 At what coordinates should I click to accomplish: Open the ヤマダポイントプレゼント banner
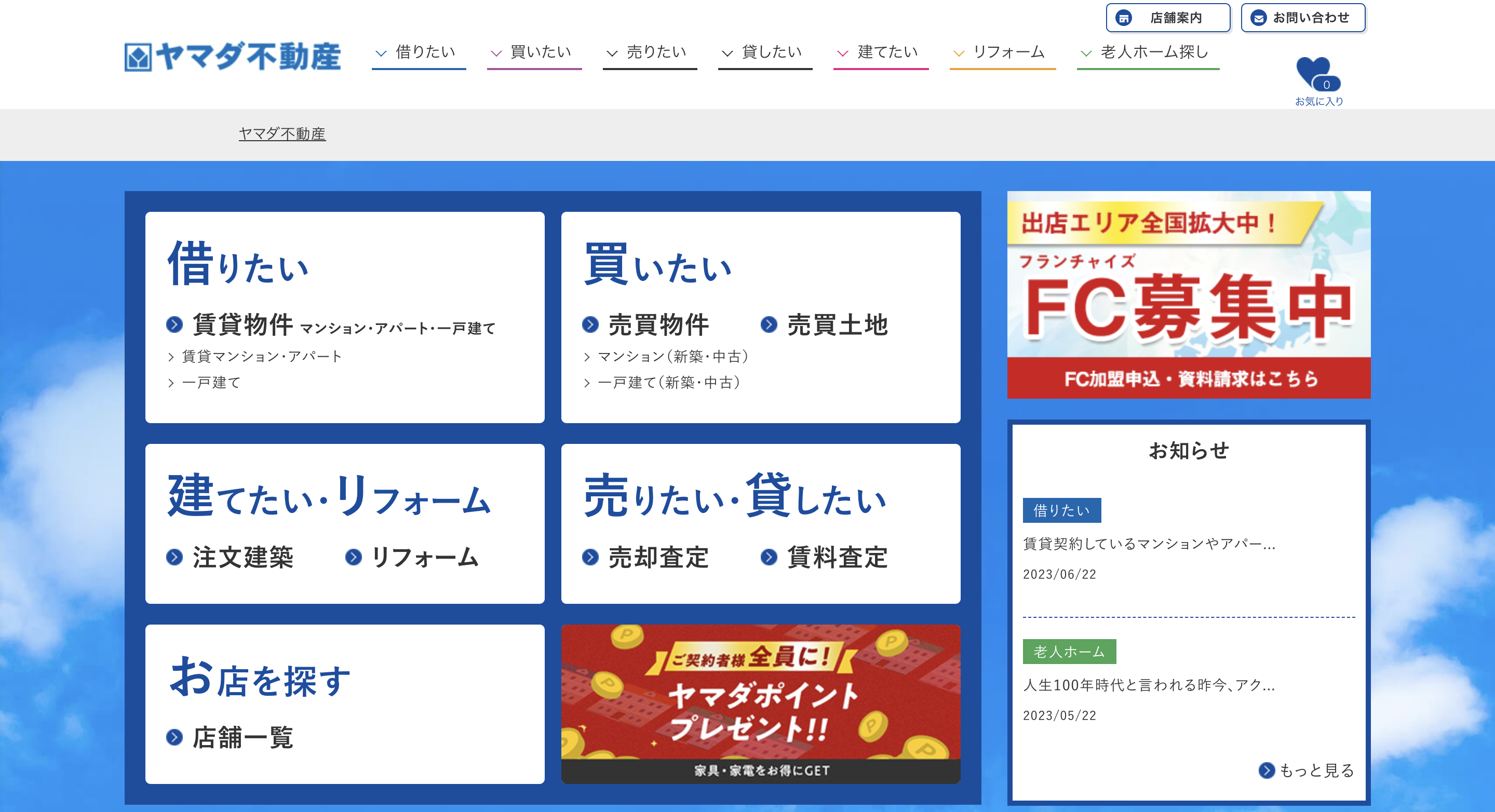pos(761,704)
